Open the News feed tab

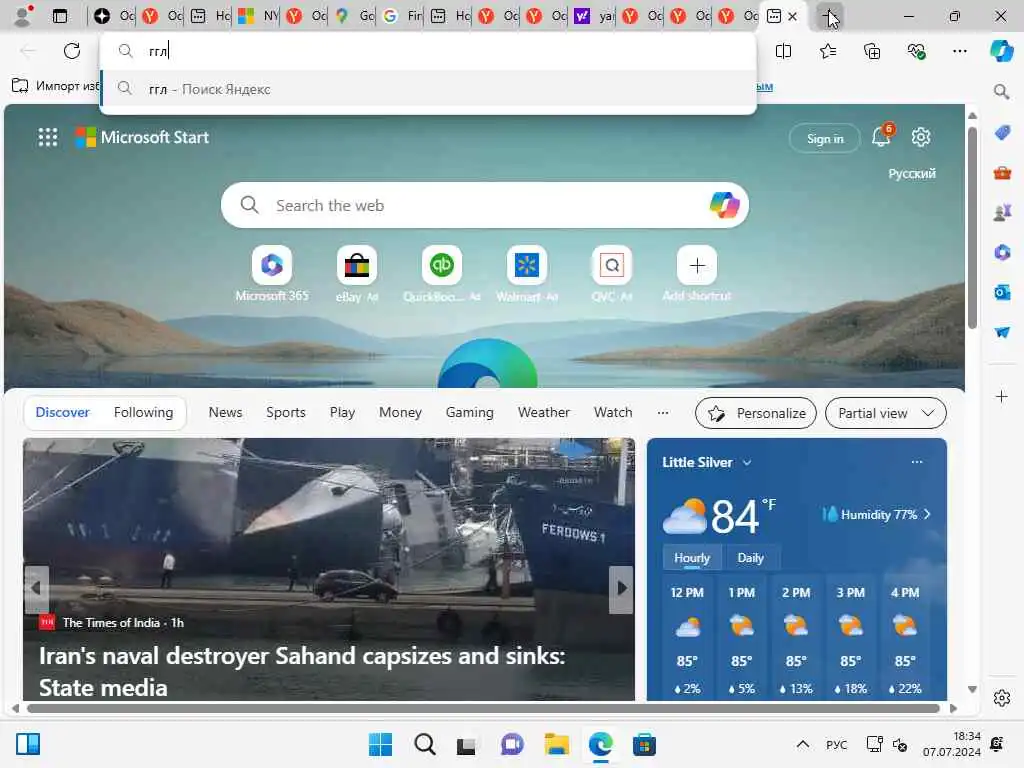tap(225, 412)
